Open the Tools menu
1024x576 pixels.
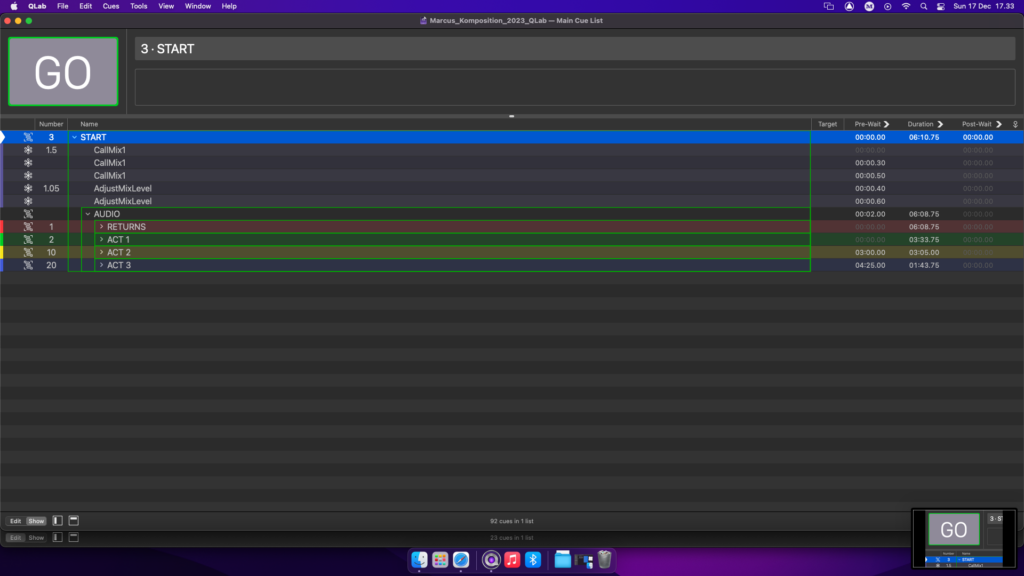click(138, 6)
